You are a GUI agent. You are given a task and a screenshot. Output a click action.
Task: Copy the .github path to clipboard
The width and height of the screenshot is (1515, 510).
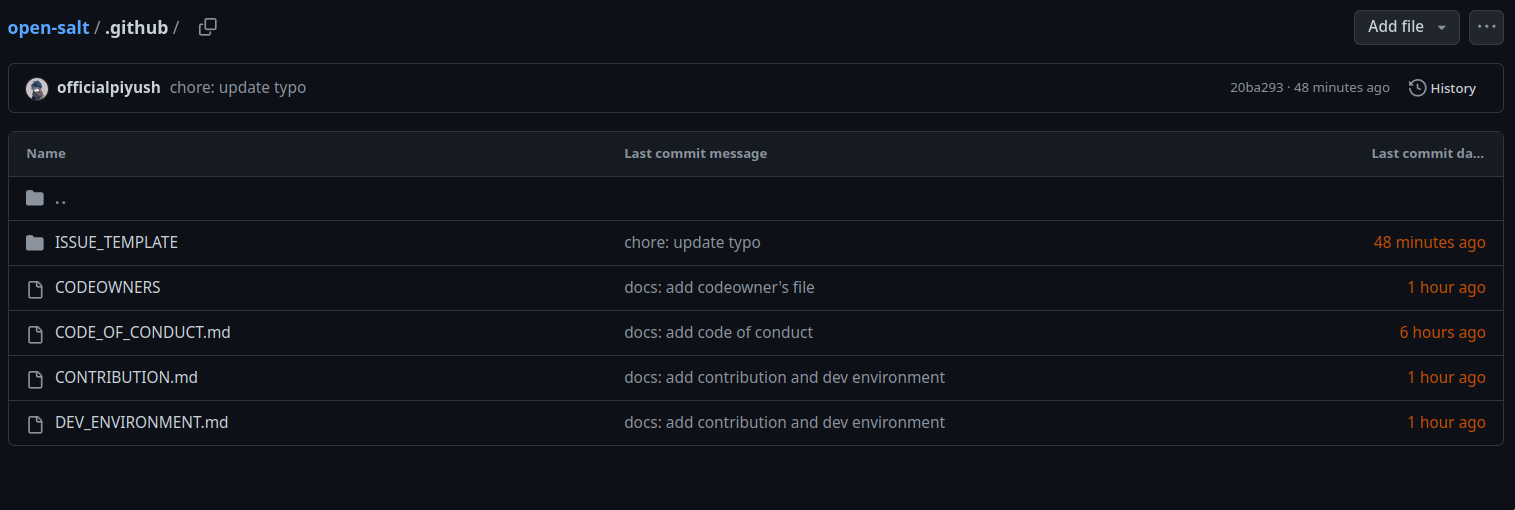point(207,27)
